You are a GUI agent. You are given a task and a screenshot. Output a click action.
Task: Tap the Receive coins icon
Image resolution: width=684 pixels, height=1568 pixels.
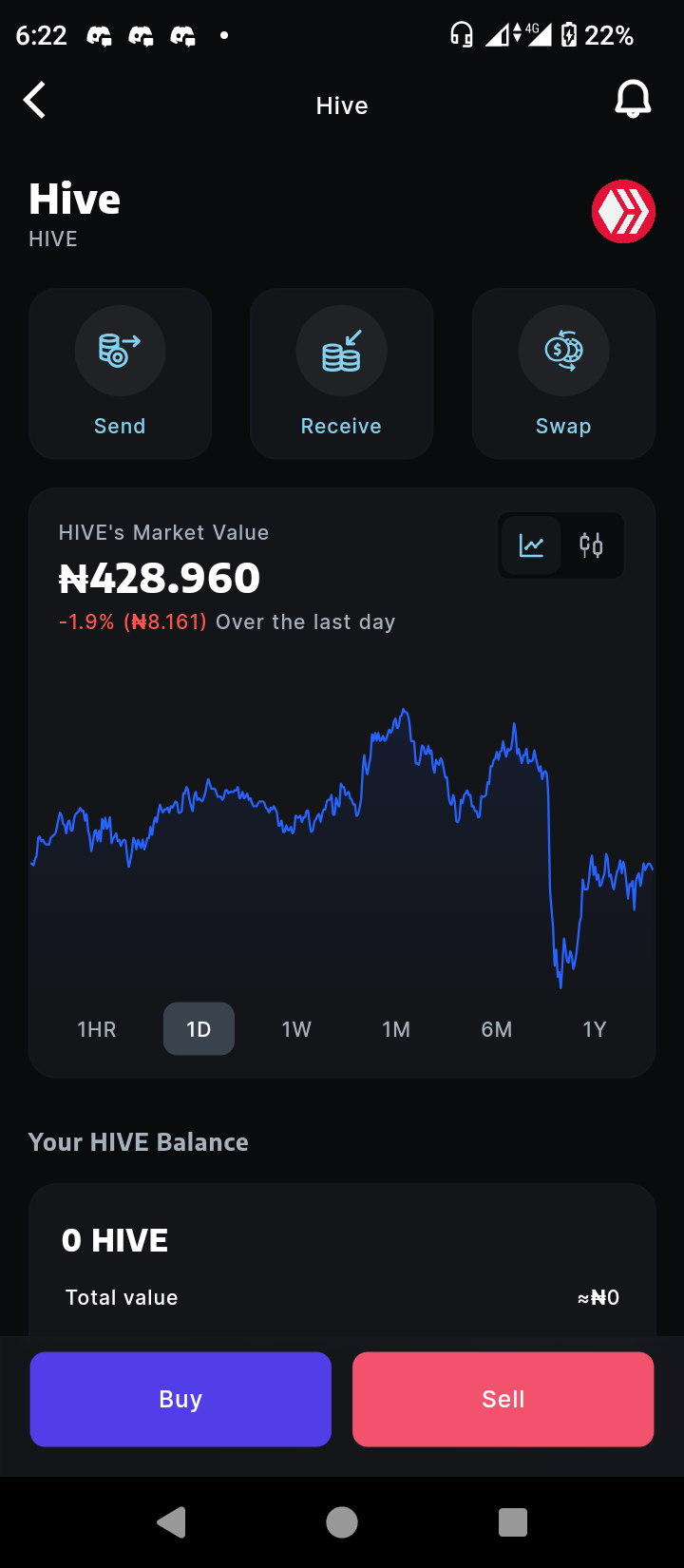[x=341, y=351]
